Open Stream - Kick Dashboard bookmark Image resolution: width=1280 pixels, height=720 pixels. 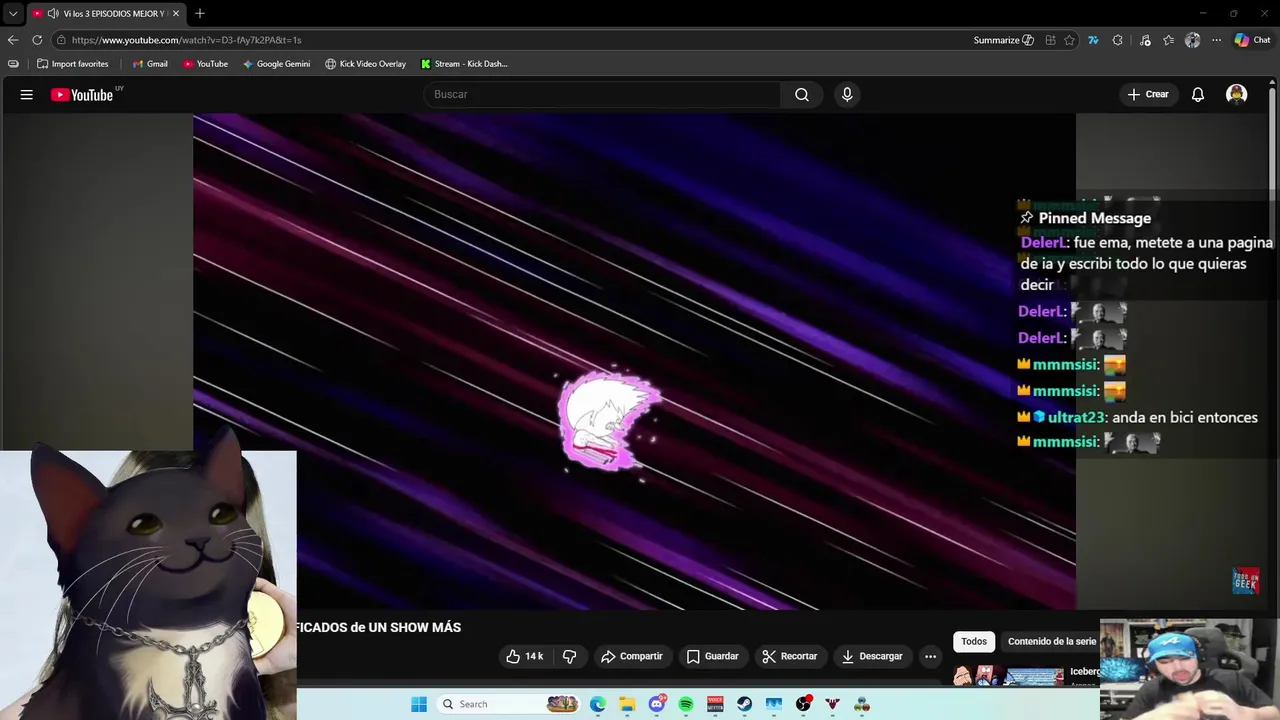[464, 64]
